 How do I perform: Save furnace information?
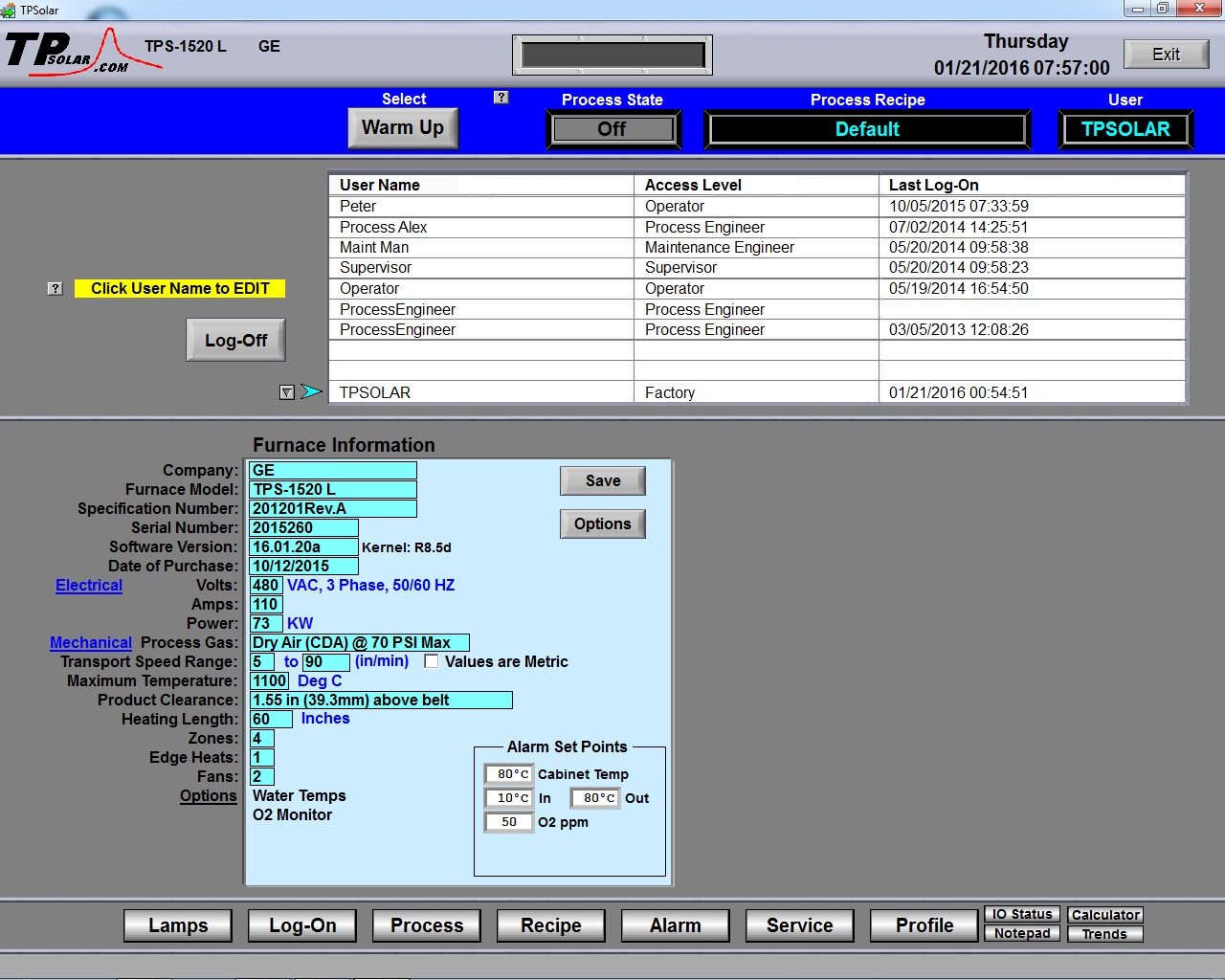coord(603,481)
